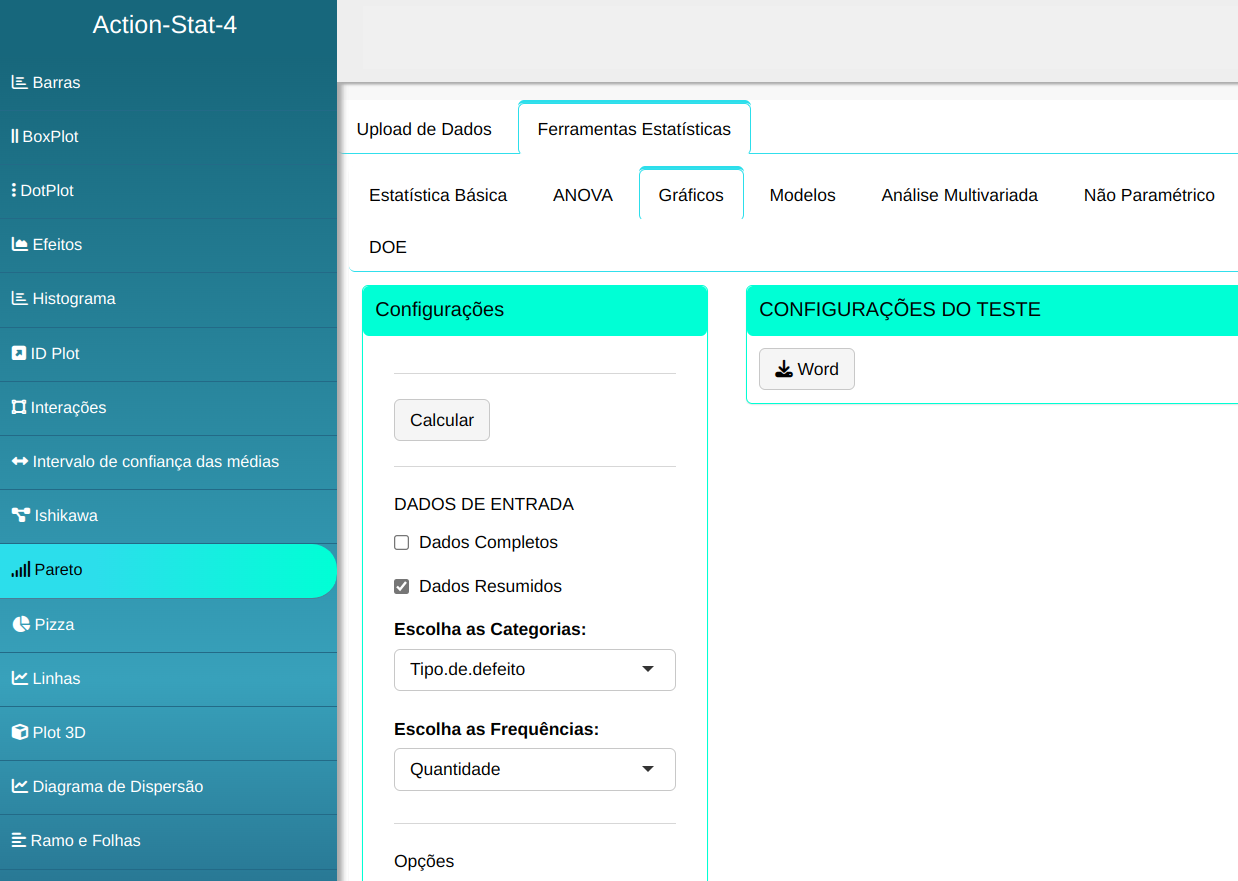
Task: Select the Pizza pie chart icon
Action: [21, 624]
